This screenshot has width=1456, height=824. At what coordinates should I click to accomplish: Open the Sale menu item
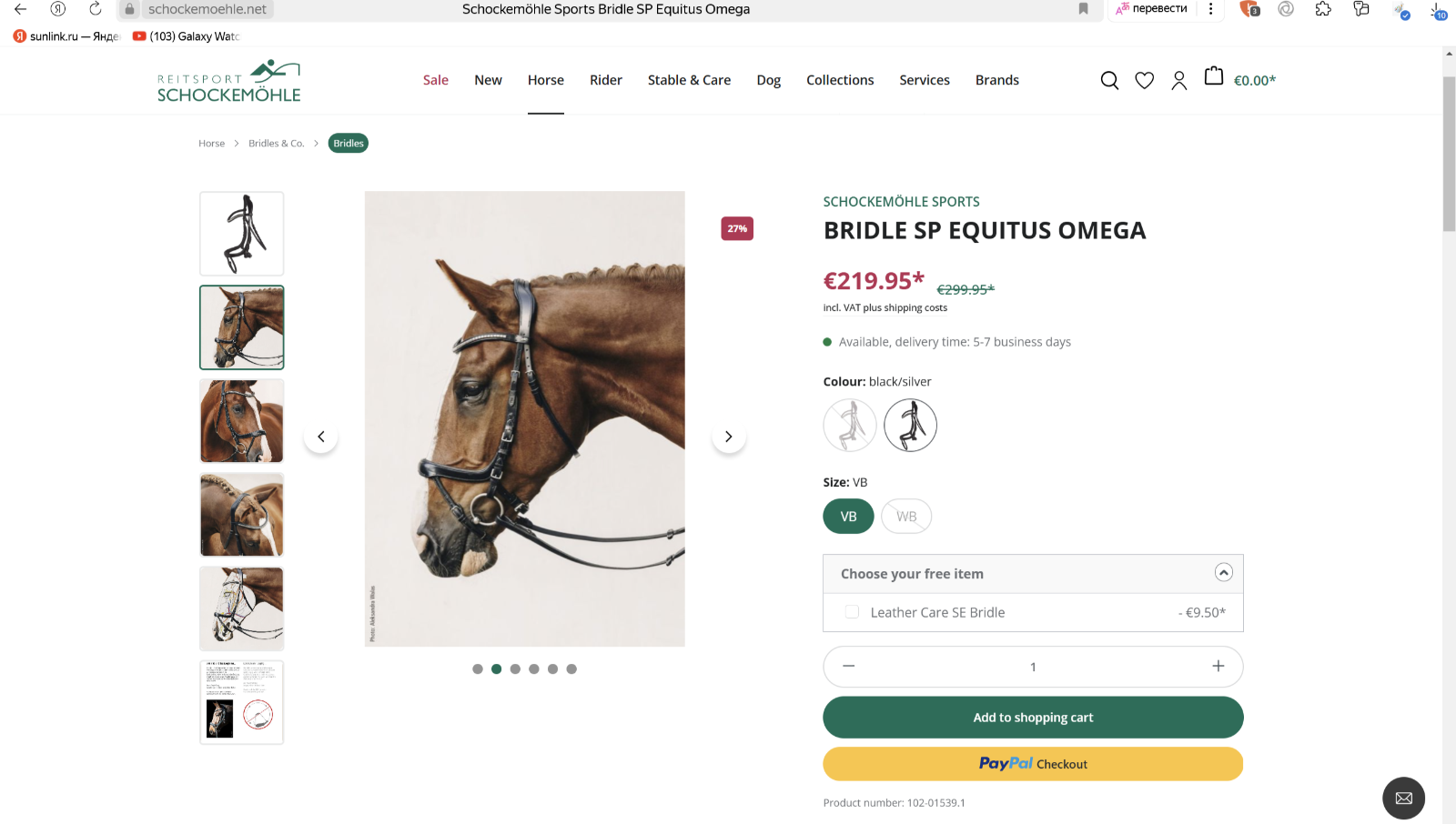[436, 80]
